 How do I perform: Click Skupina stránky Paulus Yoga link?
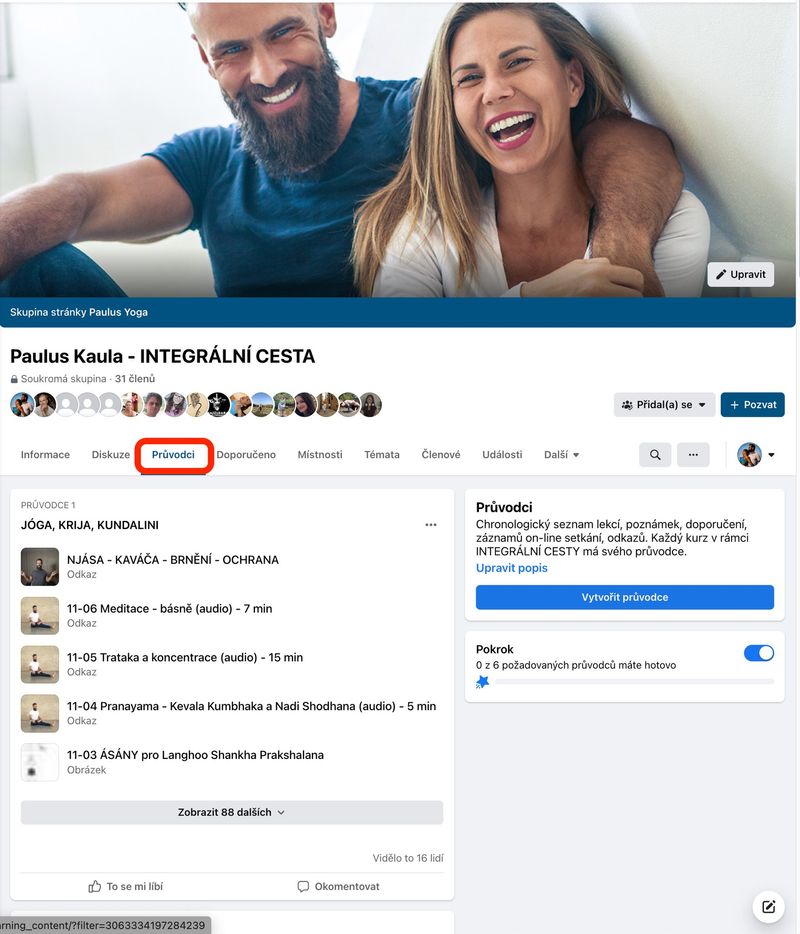(x=79, y=312)
